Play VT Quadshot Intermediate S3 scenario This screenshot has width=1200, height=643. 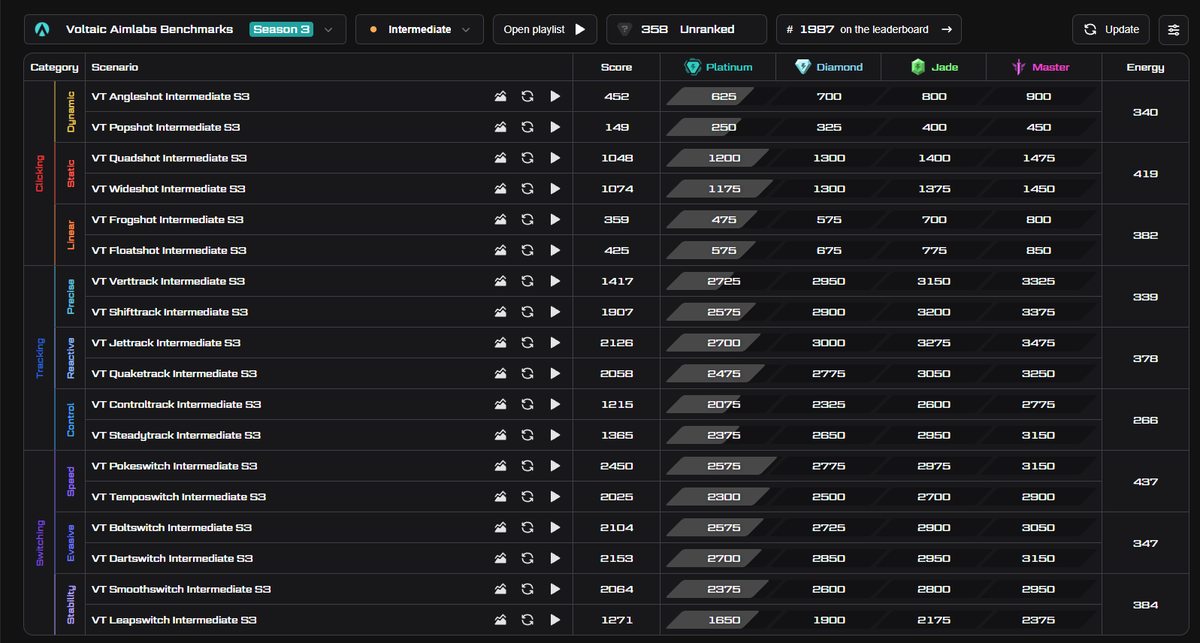[555, 158]
